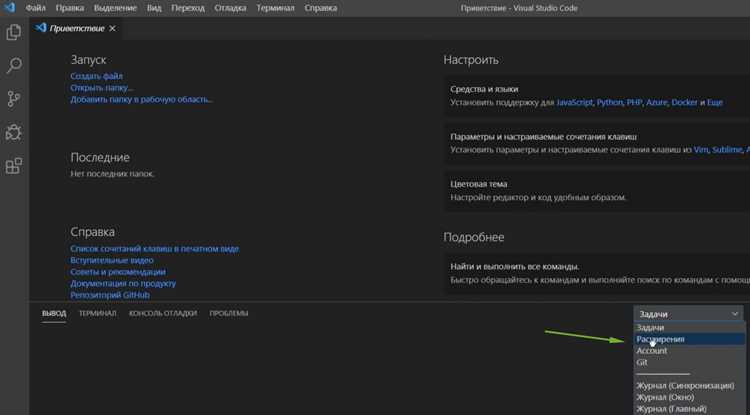This screenshot has width=750, height=415.
Task: Open the Цветовая тема settings card
Action: 598,190
